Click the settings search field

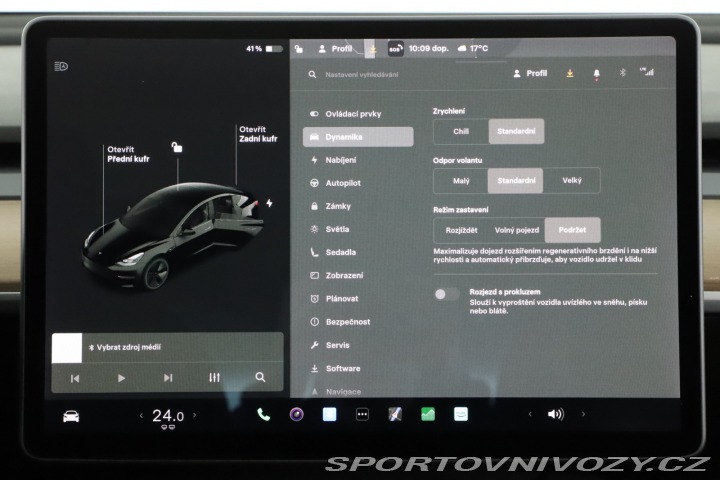pyautogui.click(x=361, y=74)
